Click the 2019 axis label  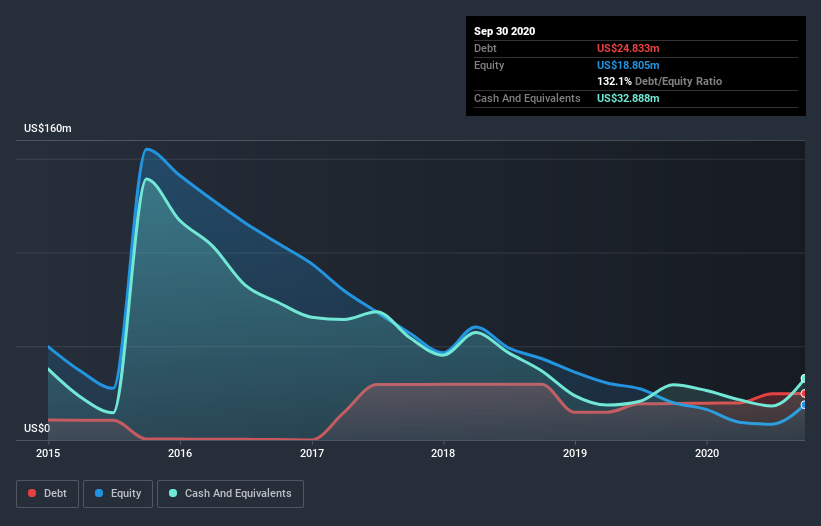point(575,453)
